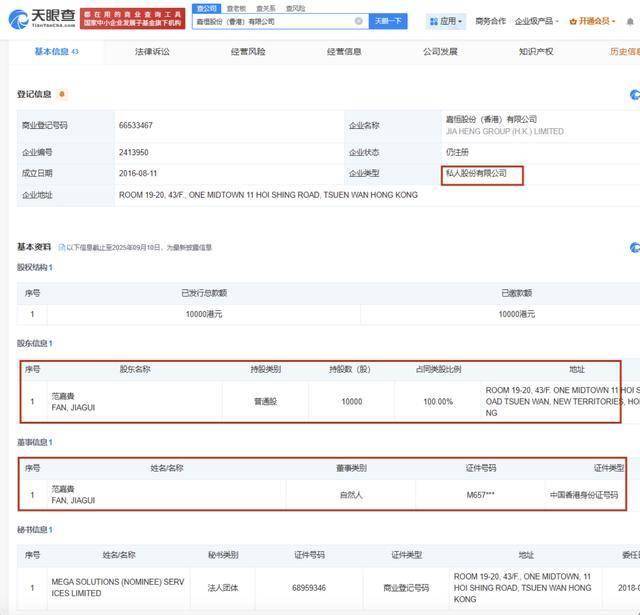Select business registration number 66533467
640x615 pixels.
pyautogui.click(x=136, y=125)
